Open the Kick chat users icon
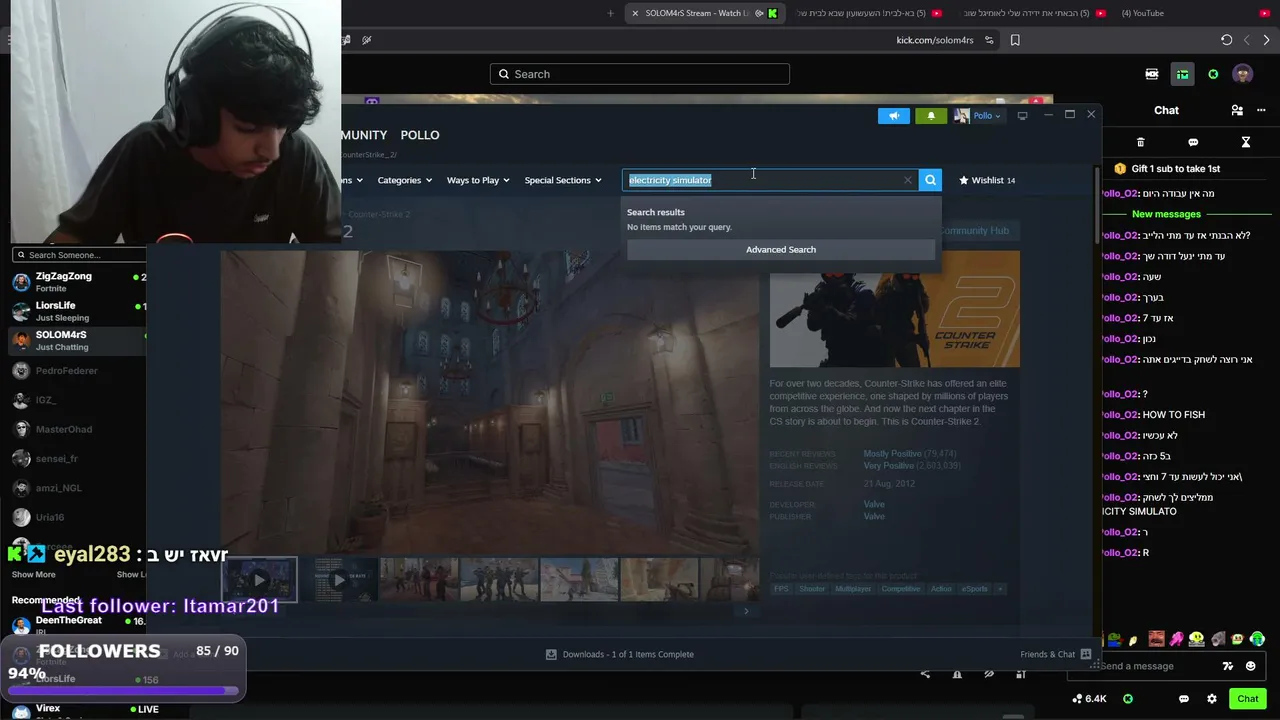 pyautogui.click(x=1237, y=110)
